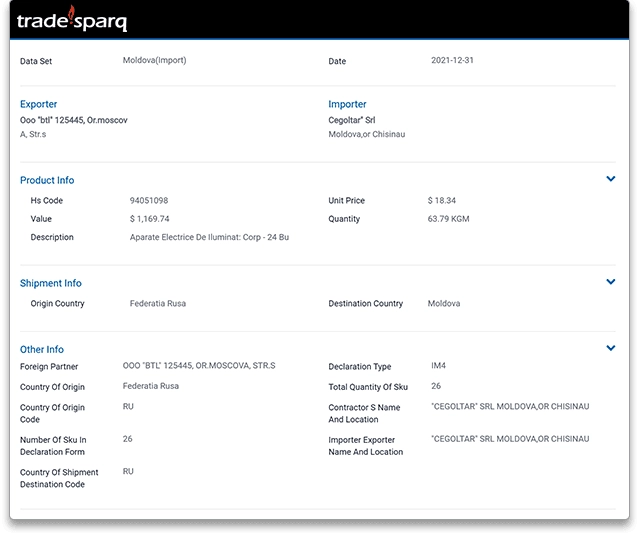The width and height of the screenshot is (637, 541).
Task: Click the Origin Country label
Action: 57,303
